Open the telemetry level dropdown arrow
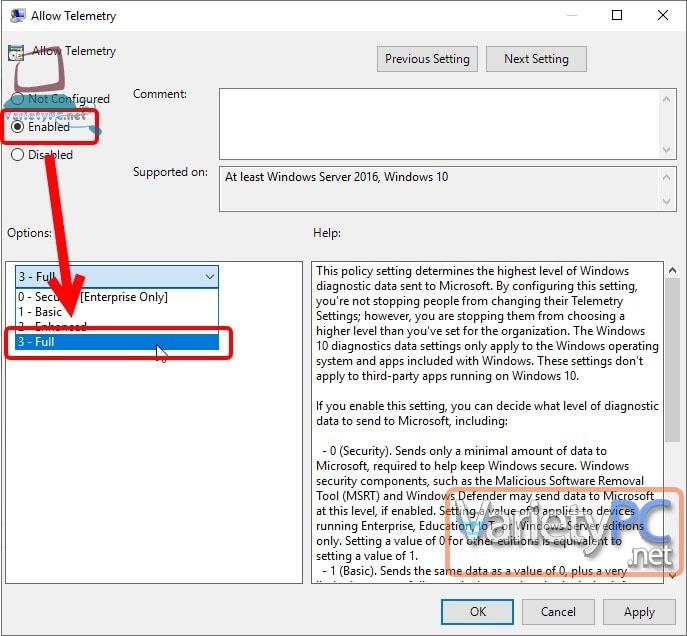 tap(209, 277)
